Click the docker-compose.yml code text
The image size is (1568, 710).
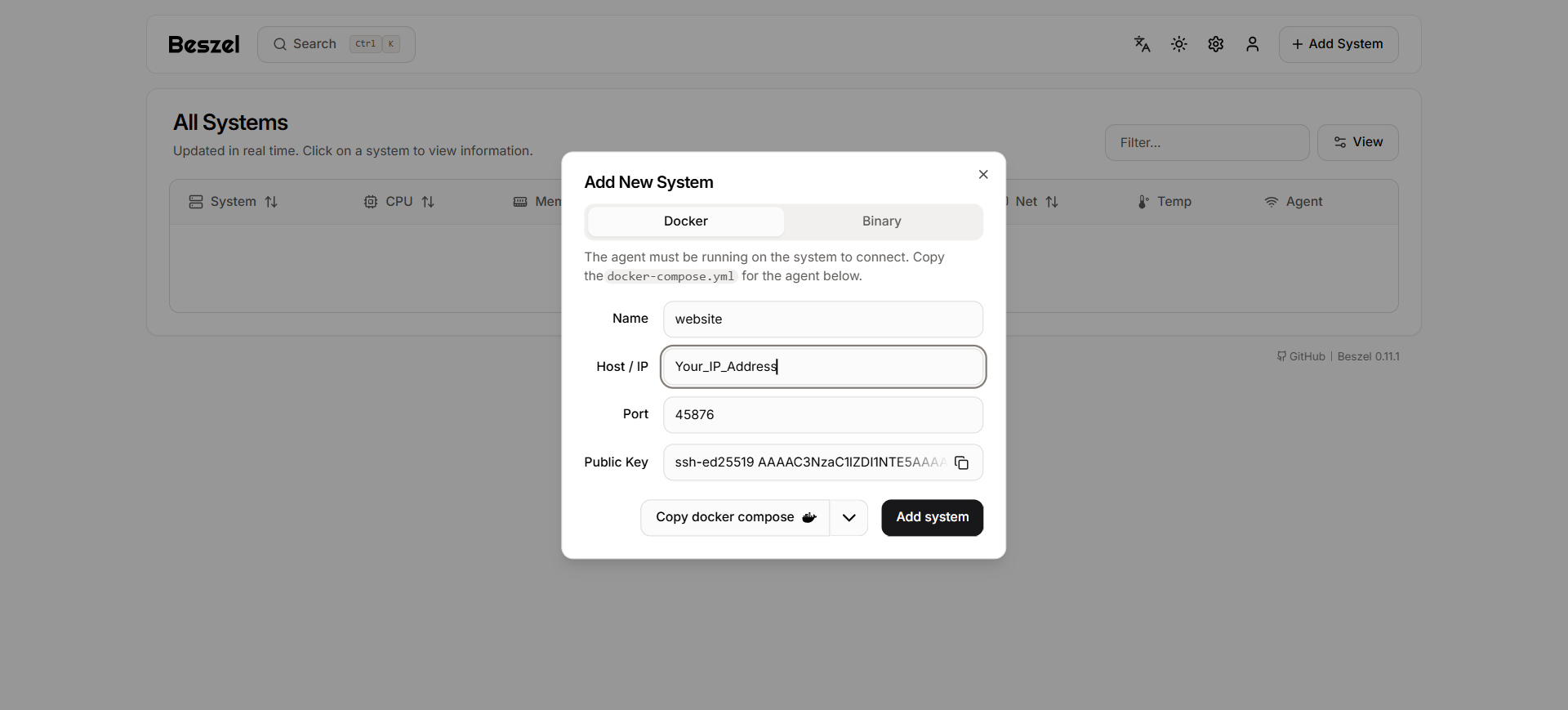[670, 276]
